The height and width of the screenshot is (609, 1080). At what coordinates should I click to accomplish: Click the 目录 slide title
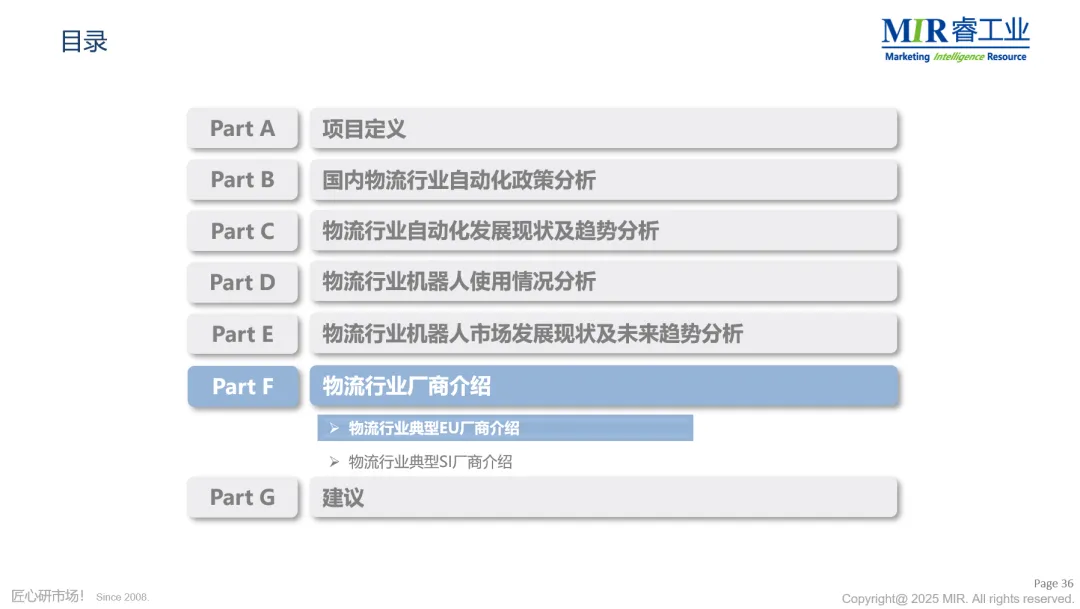(83, 41)
